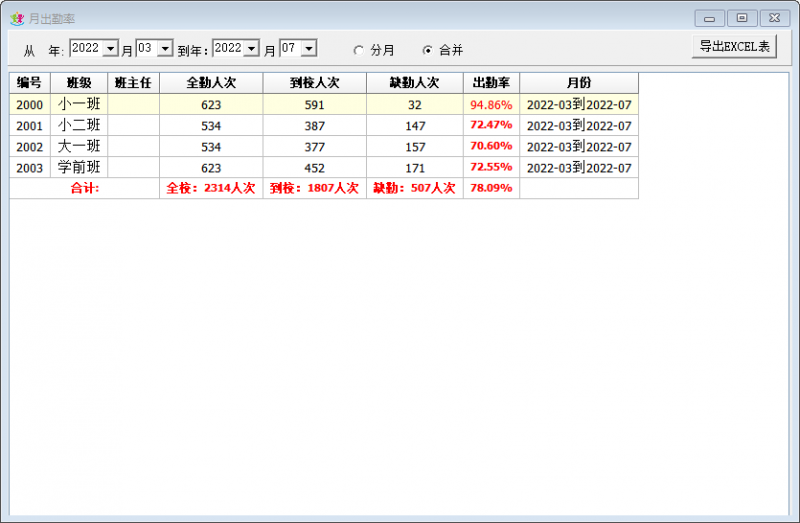The width and height of the screenshot is (800, 523).
Task: Click 缺勤人次 value 157
Action: coord(415,147)
